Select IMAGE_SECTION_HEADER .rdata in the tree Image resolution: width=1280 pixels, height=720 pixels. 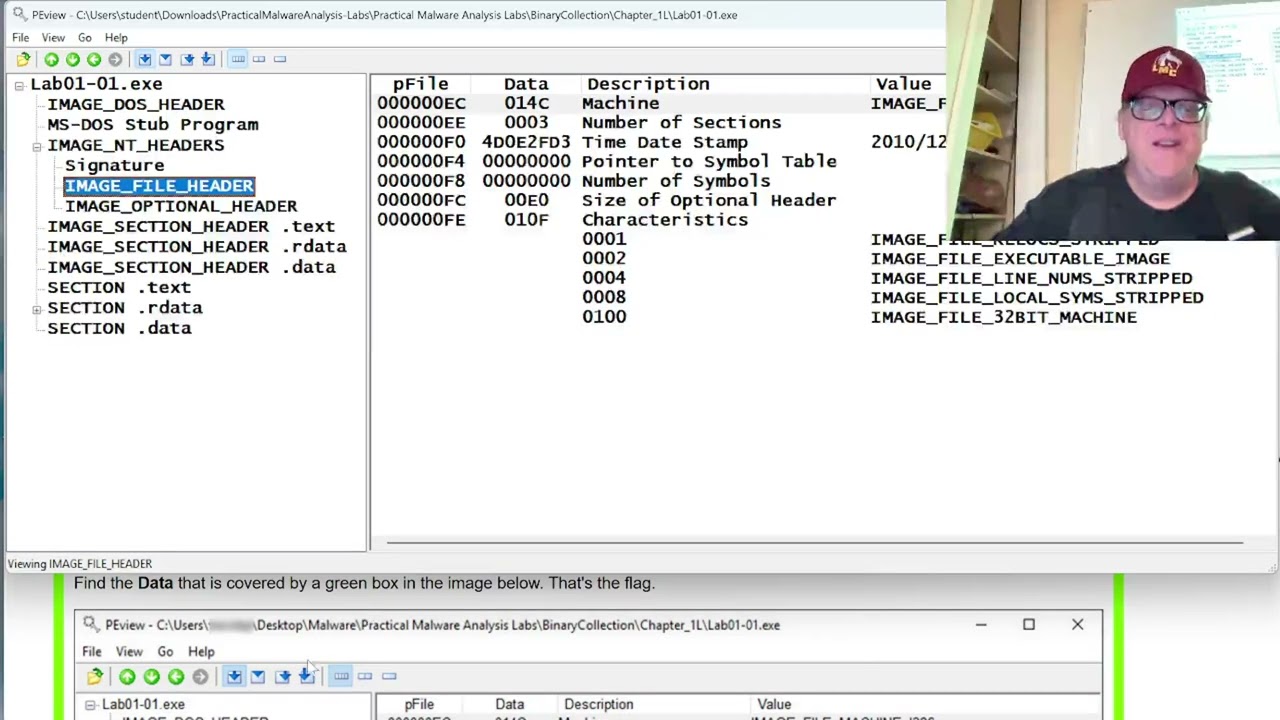pos(197,246)
